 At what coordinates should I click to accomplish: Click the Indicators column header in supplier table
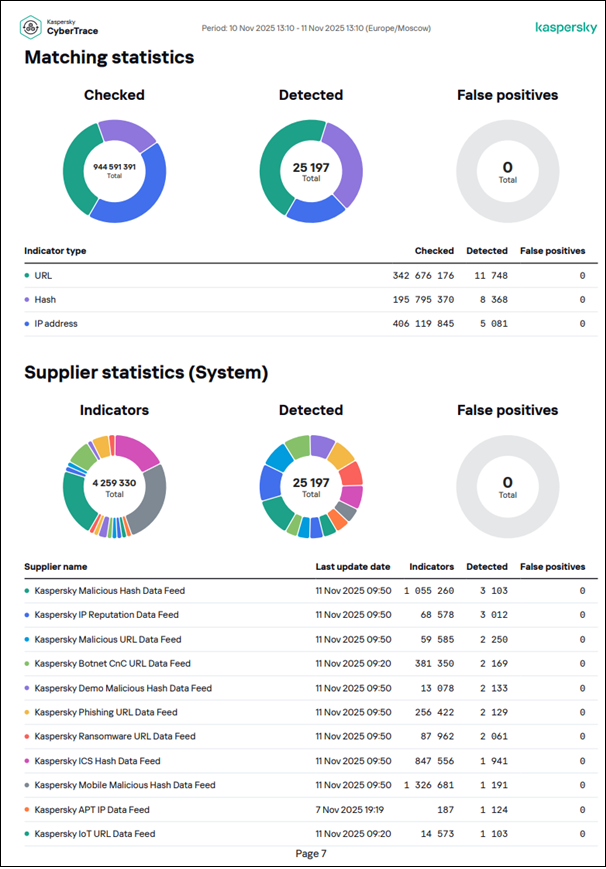[431, 567]
